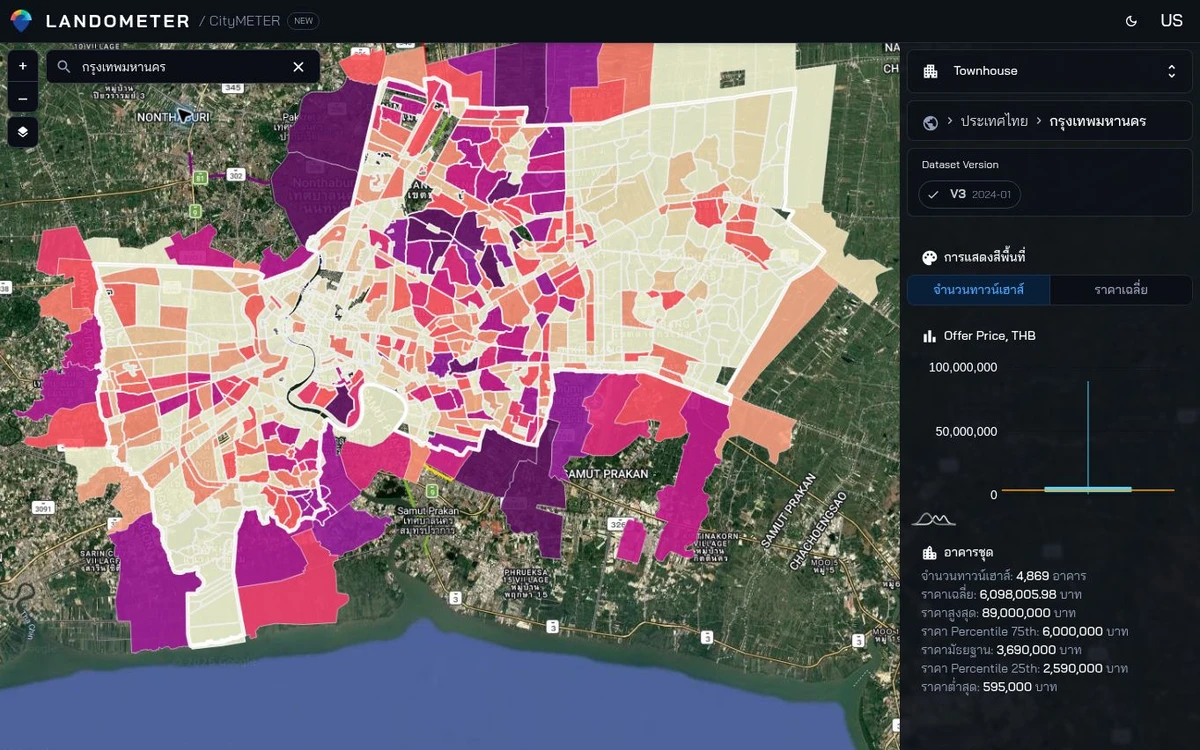Open the Townhouse property type dropdown
The width and height of the screenshot is (1200, 750).
[x=1050, y=71]
